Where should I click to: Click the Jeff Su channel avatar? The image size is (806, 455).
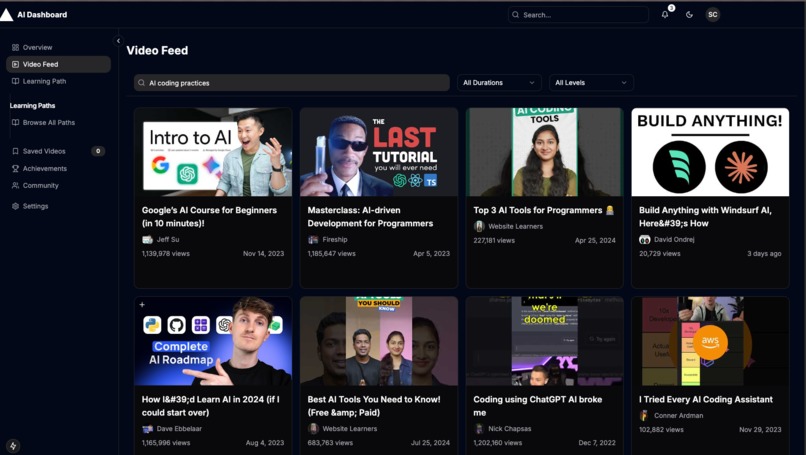coord(148,240)
